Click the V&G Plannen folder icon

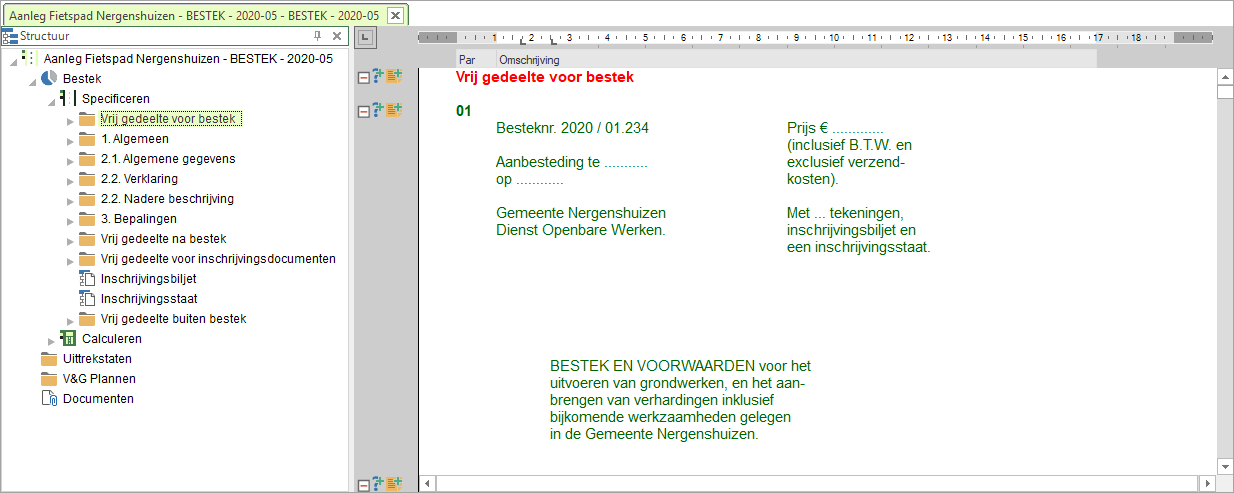49,379
